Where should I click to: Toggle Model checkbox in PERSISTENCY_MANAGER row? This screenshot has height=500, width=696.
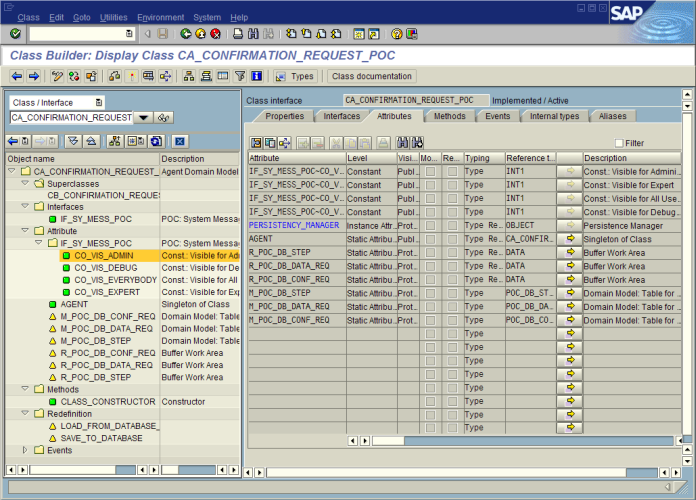pos(430,226)
